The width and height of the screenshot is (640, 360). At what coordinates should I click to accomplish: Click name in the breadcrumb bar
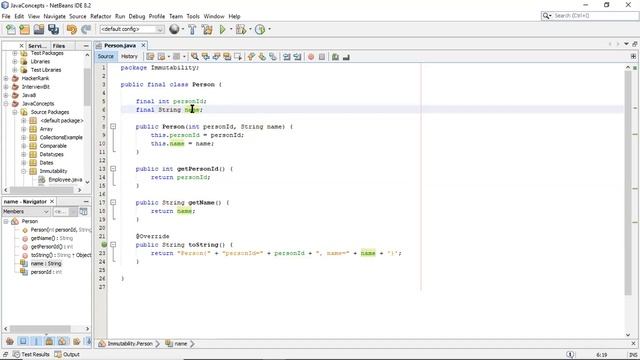176,344
